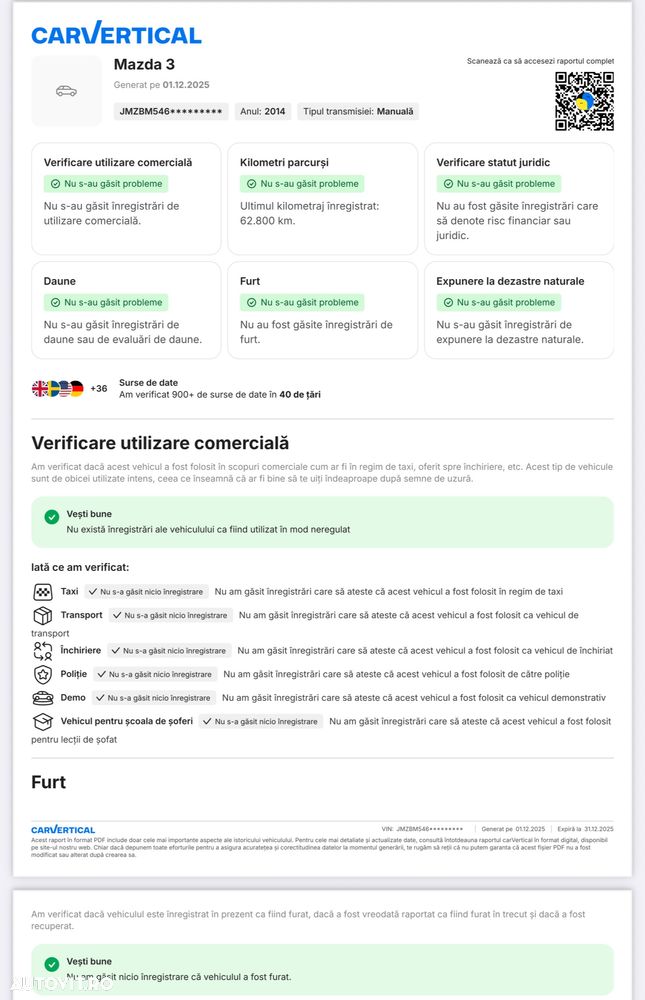Click the Poliție shield icon
The width and height of the screenshot is (645, 1000).
click(42, 674)
